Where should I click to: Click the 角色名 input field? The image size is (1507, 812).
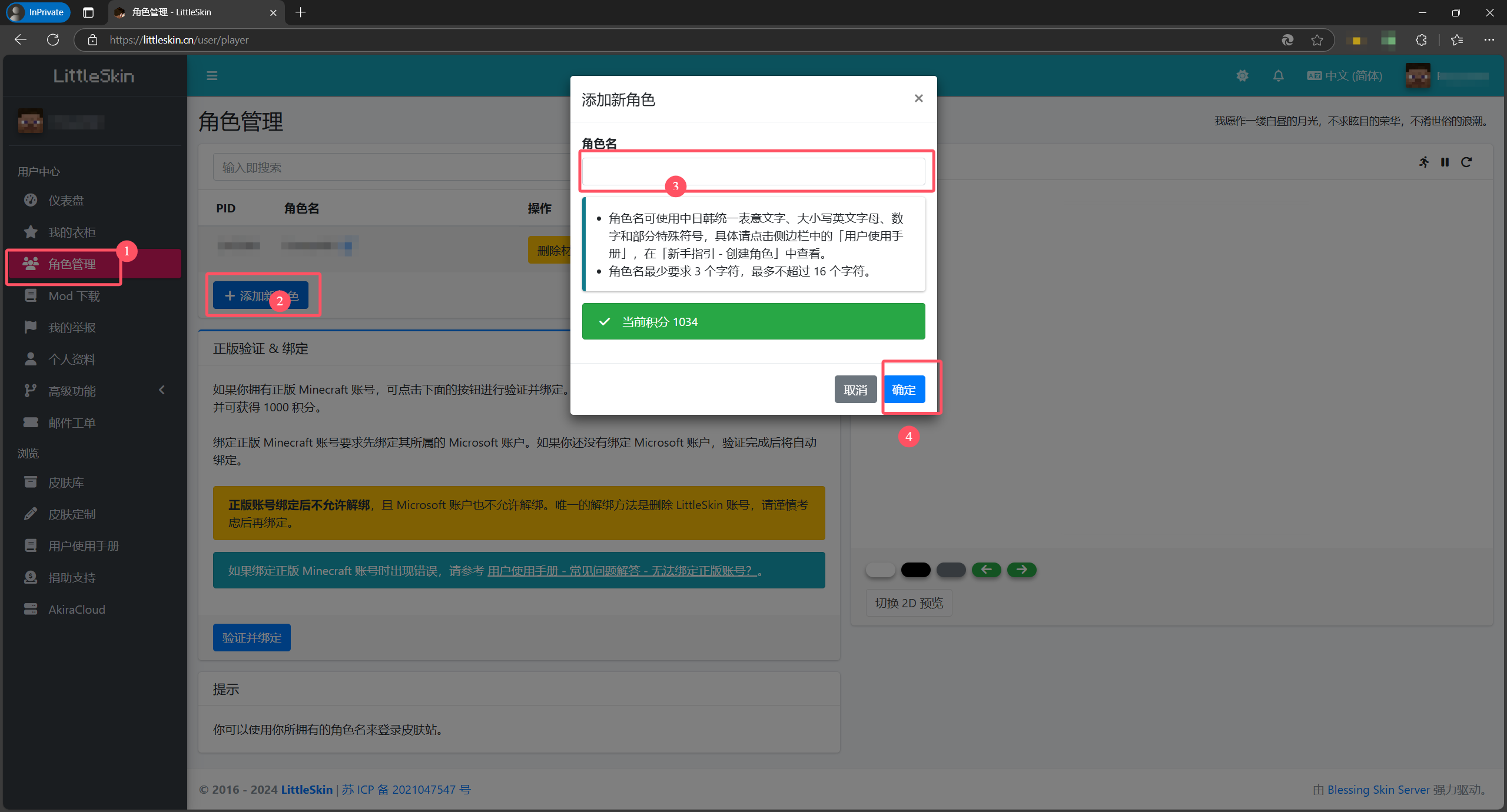pyautogui.click(x=755, y=171)
